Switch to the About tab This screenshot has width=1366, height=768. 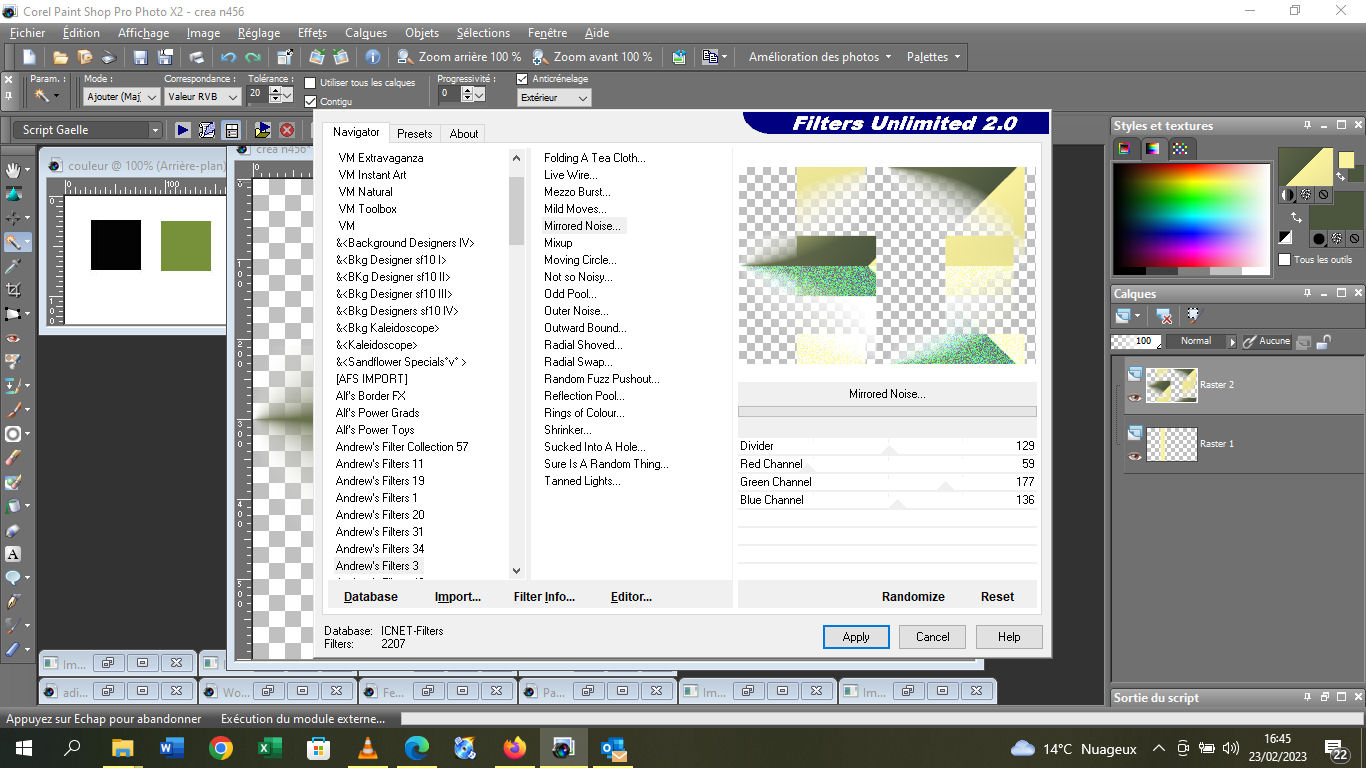(x=464, y=134)
